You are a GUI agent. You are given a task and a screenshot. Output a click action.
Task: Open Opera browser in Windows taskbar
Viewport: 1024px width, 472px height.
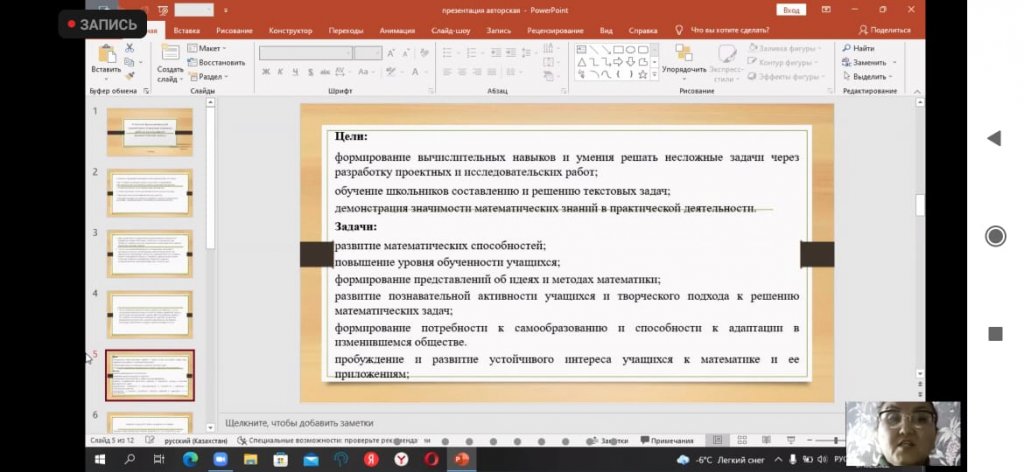[431, 460]
